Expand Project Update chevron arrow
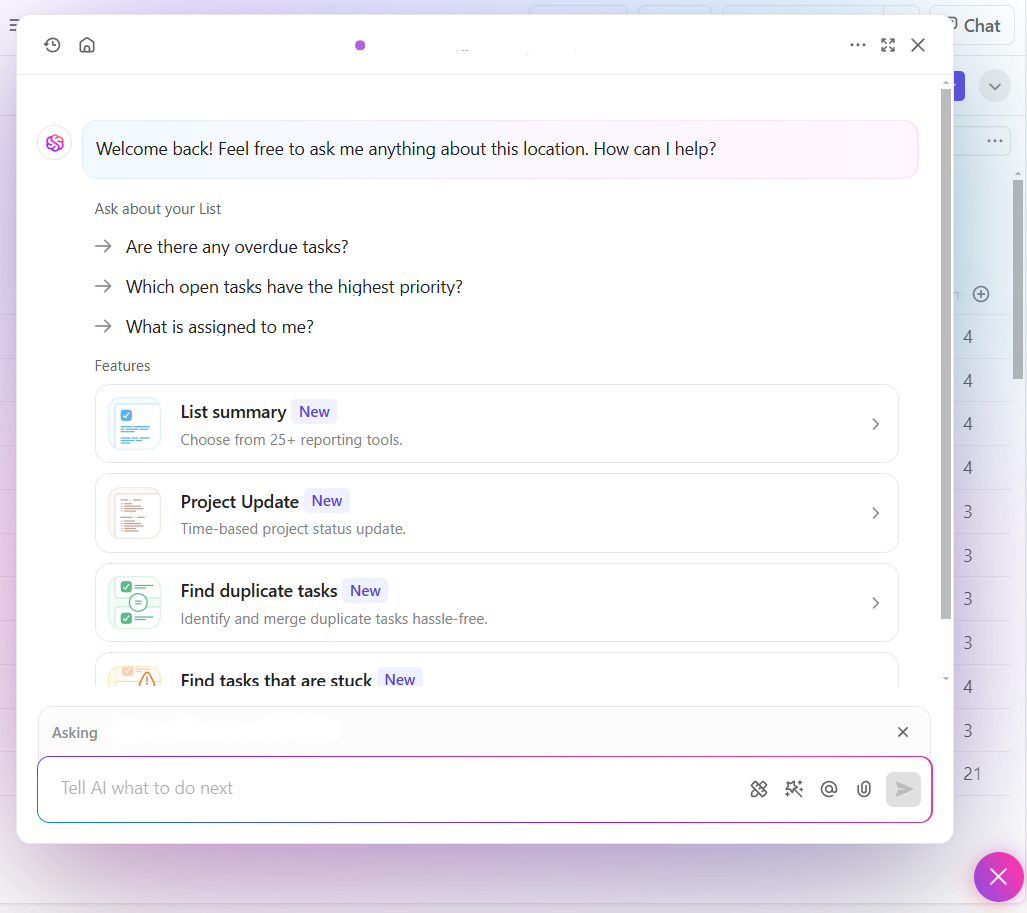Screen dimensions: 1027x913 click(876, 513)
